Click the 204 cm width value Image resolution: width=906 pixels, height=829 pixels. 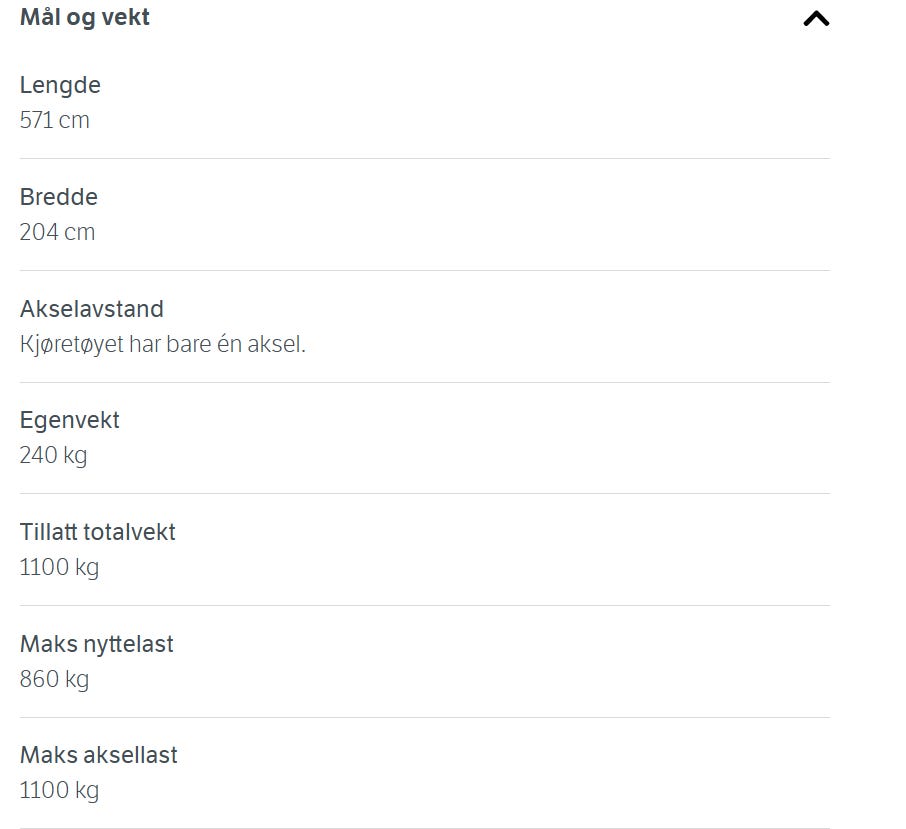coord(57,232)
